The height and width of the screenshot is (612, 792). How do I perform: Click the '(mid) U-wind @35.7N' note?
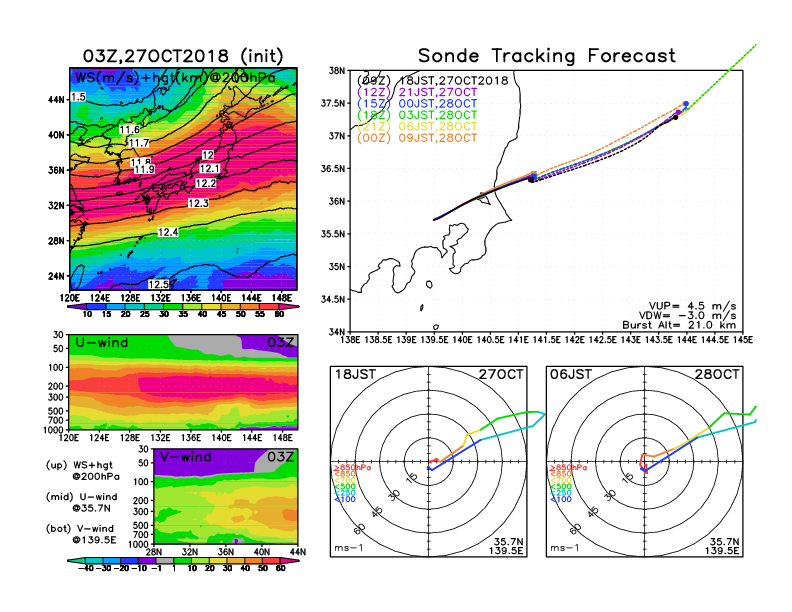coord(81,502)
